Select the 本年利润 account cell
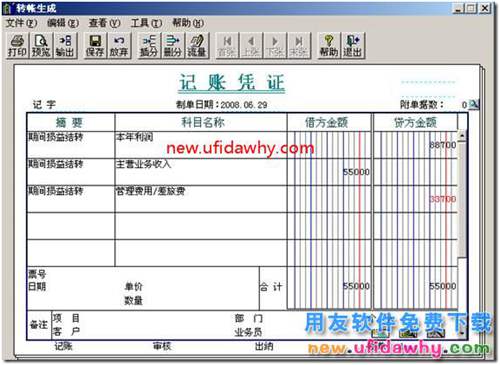The height and width of the screenshot is (365, 500). (x=200, y=145)
